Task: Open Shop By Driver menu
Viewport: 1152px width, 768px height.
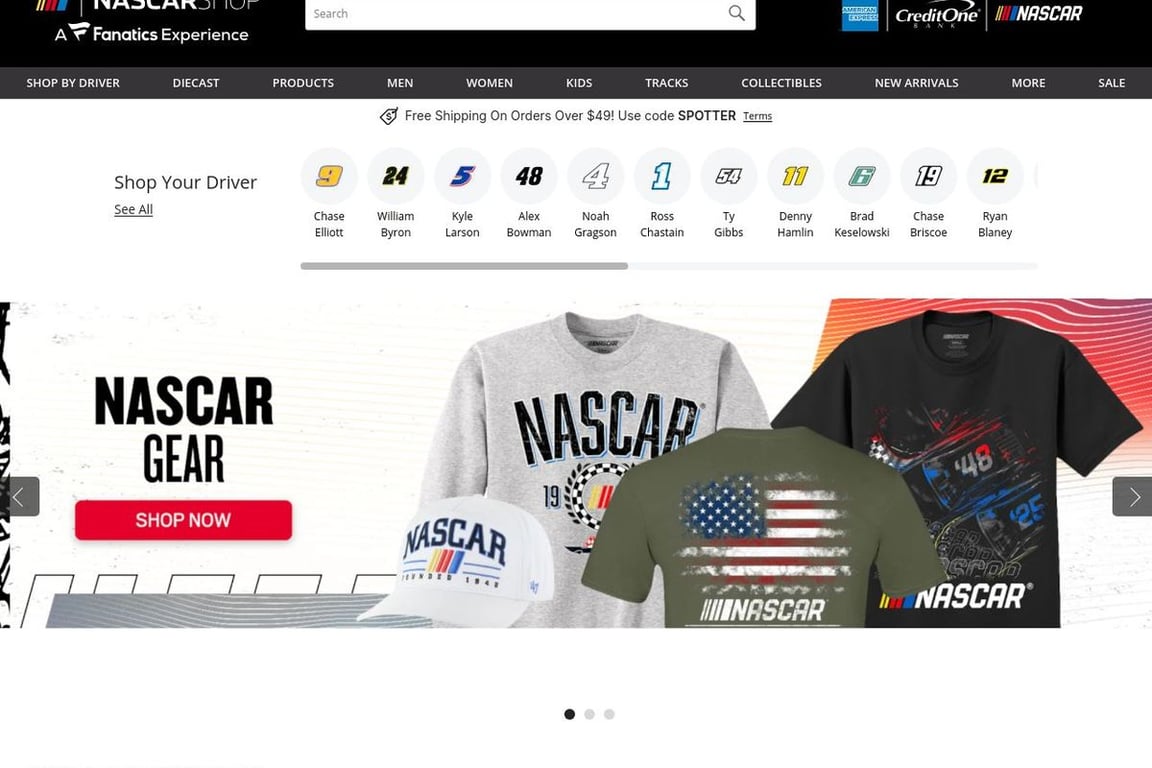Action: (x=73, y=83)
